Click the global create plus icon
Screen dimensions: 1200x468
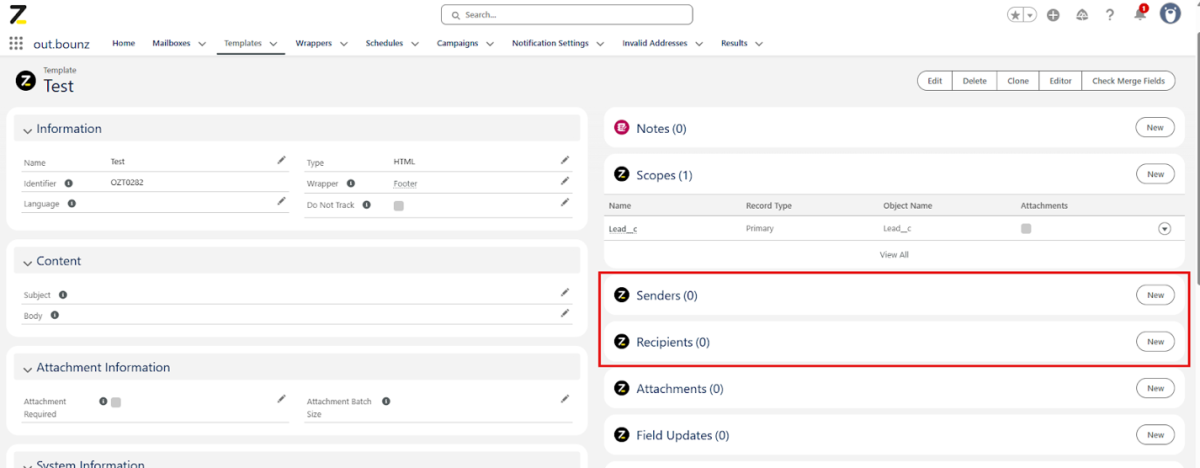[1053, 15]
